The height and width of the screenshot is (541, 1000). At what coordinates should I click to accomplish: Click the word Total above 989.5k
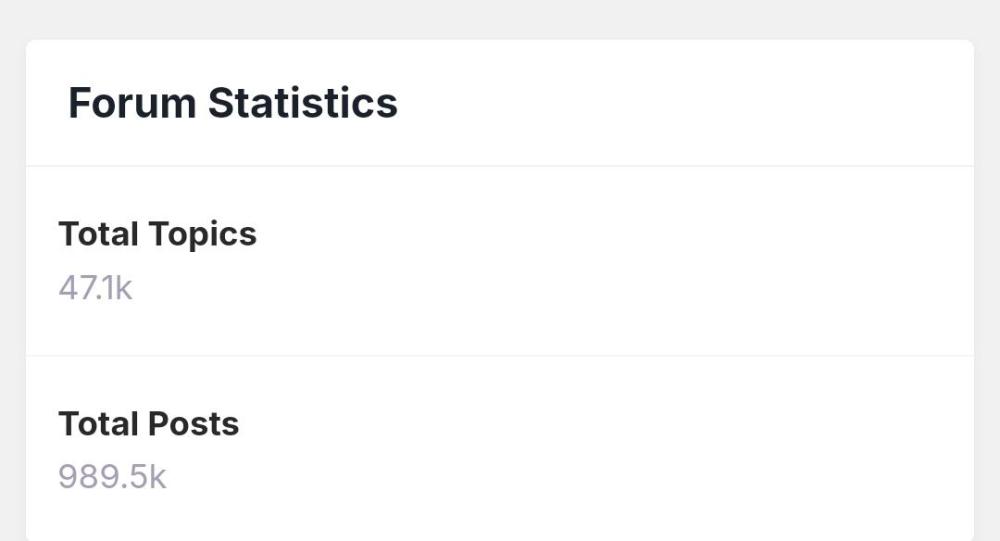pyautogui.click(x=98, y=424)
